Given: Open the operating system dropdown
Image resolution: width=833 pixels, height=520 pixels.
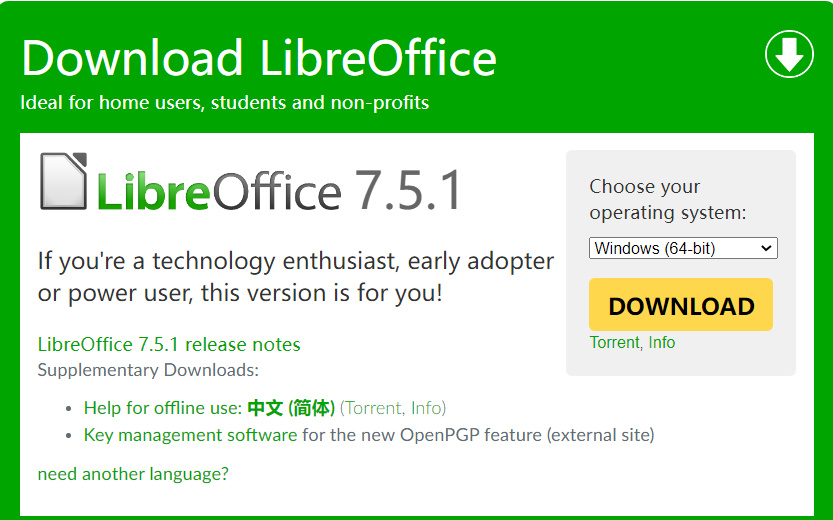Looking at the screenshot, I should [683, 248].
